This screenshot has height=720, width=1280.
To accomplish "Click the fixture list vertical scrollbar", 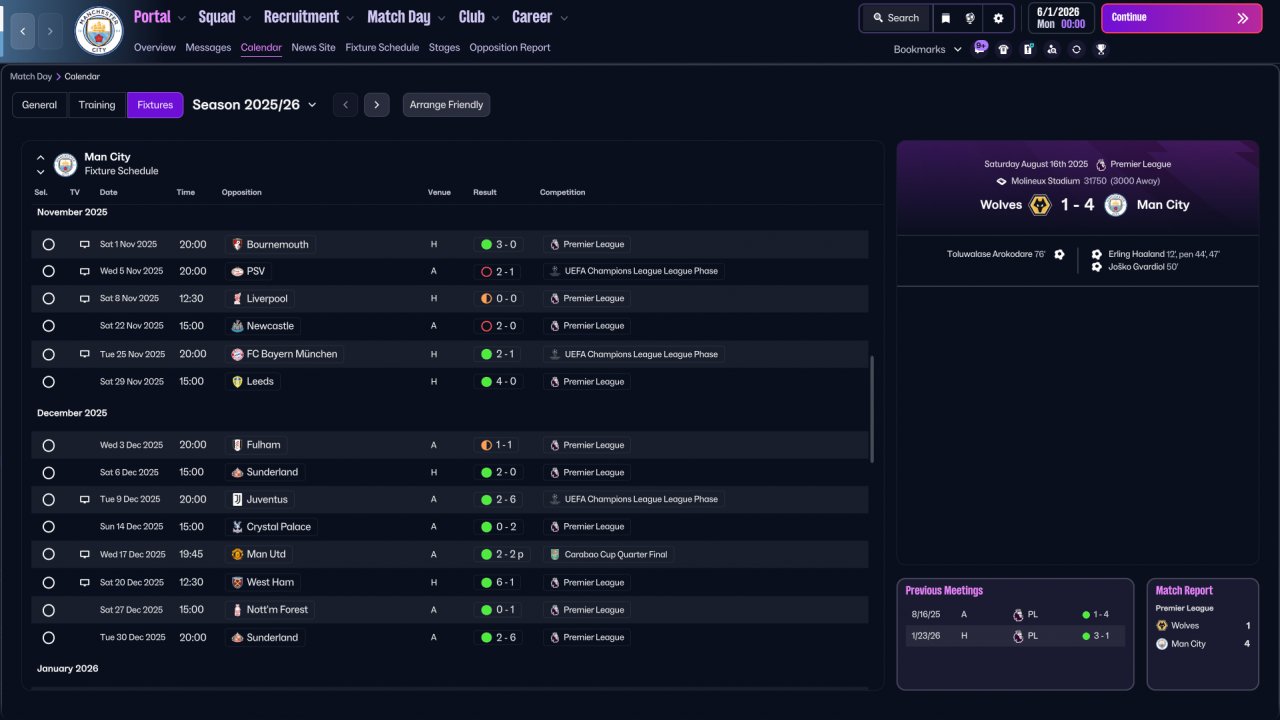I will click(873, 409).
